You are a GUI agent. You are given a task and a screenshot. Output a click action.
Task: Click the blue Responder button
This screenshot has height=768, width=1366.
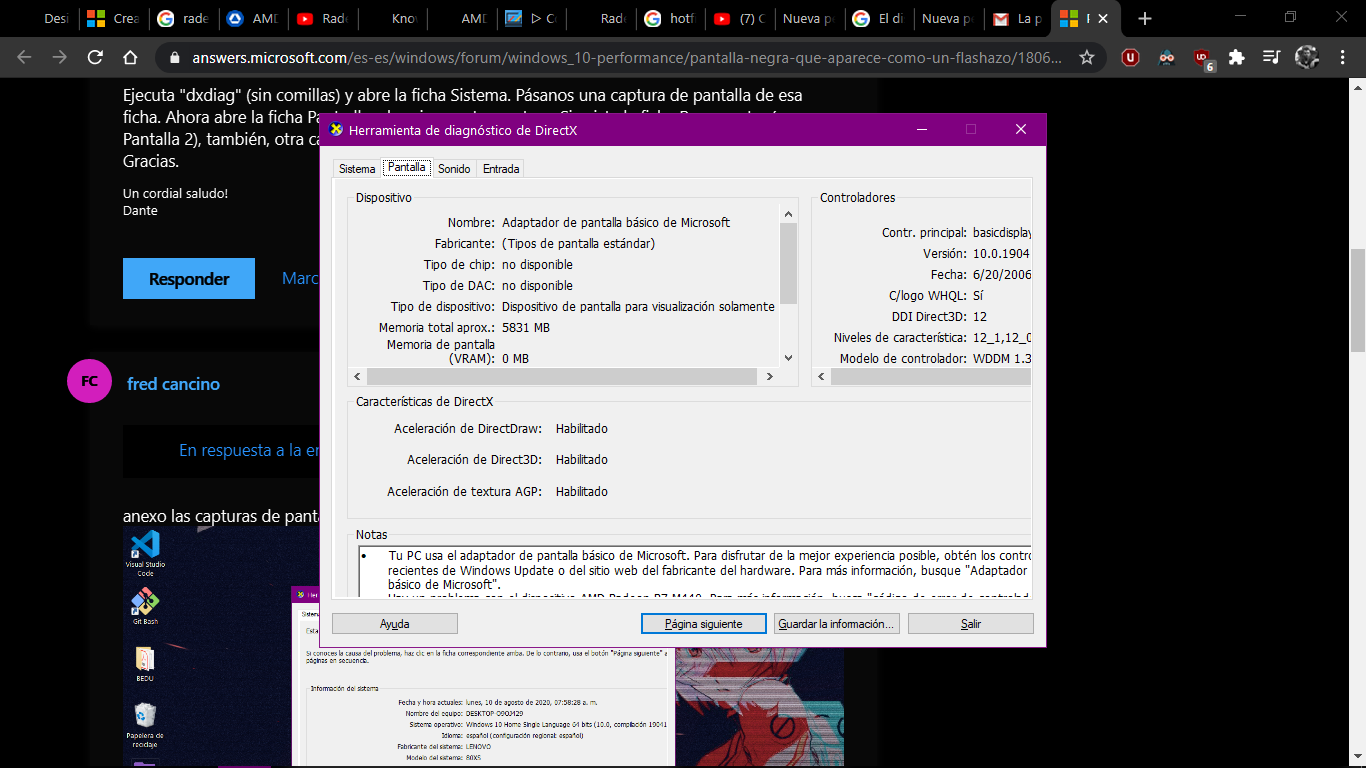pos(189,279)
